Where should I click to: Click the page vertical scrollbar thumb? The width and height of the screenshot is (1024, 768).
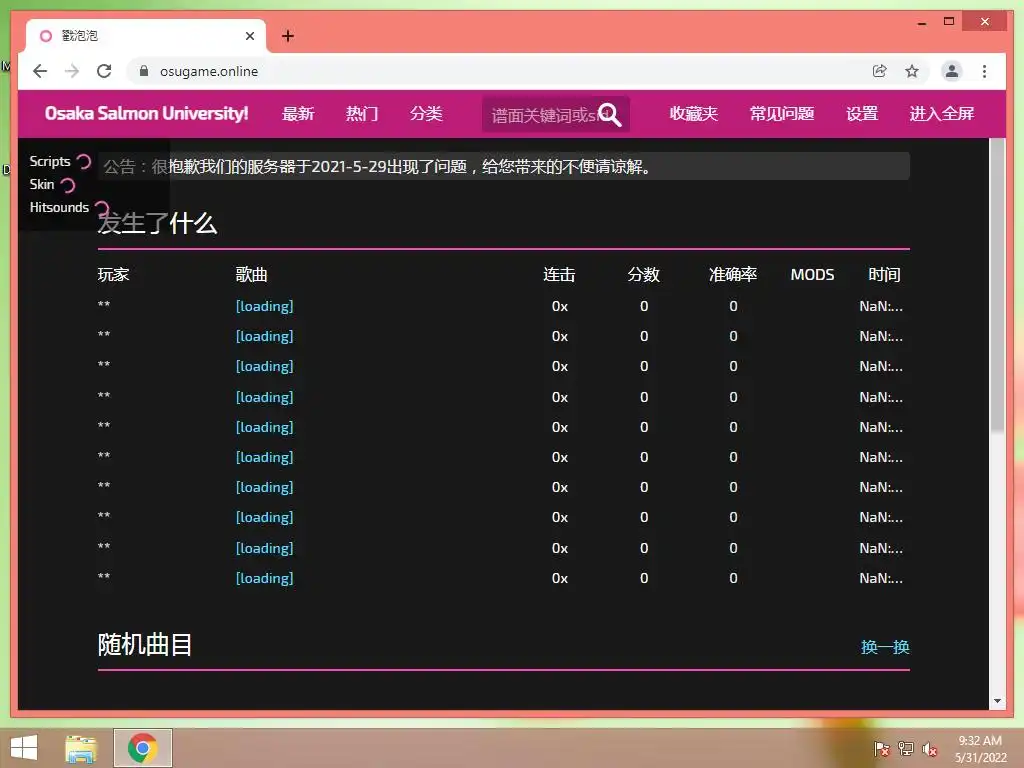point(997,285)
